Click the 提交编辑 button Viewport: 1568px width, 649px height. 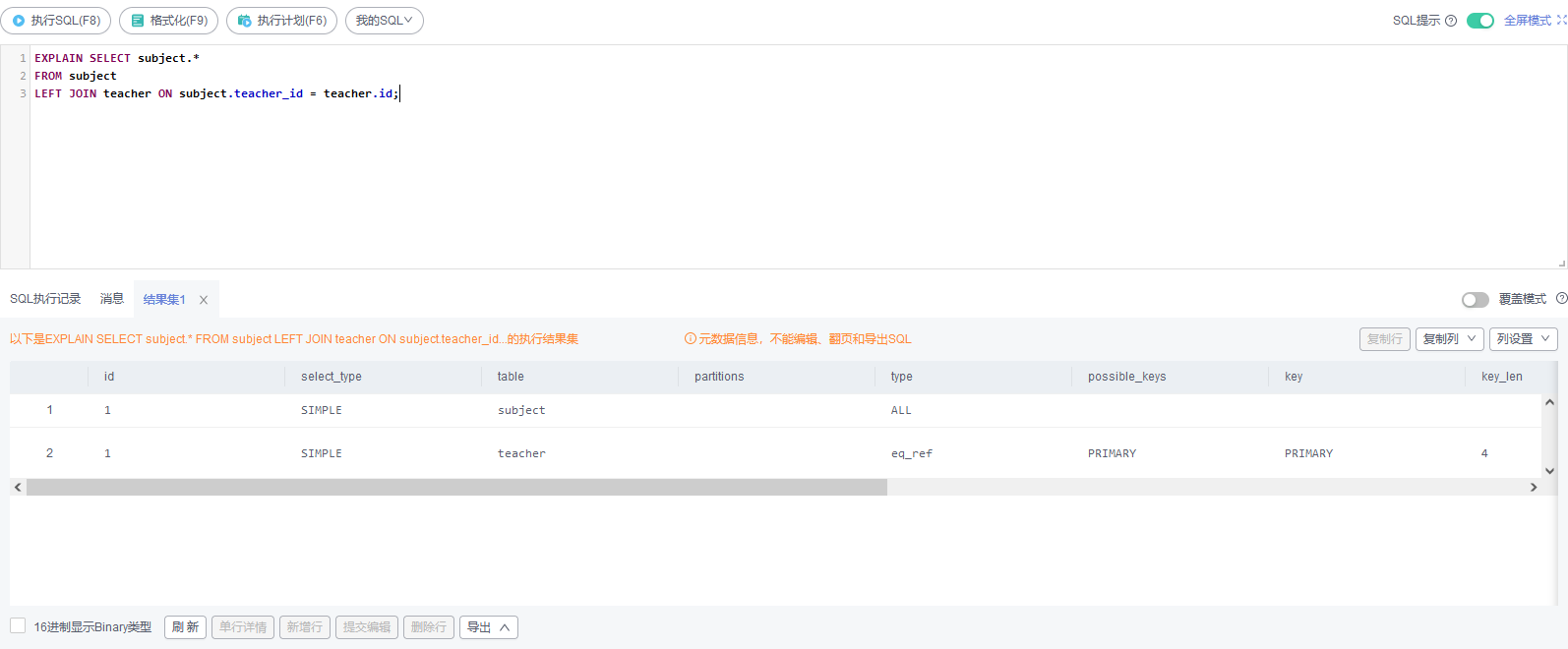(x=367, y=627)
